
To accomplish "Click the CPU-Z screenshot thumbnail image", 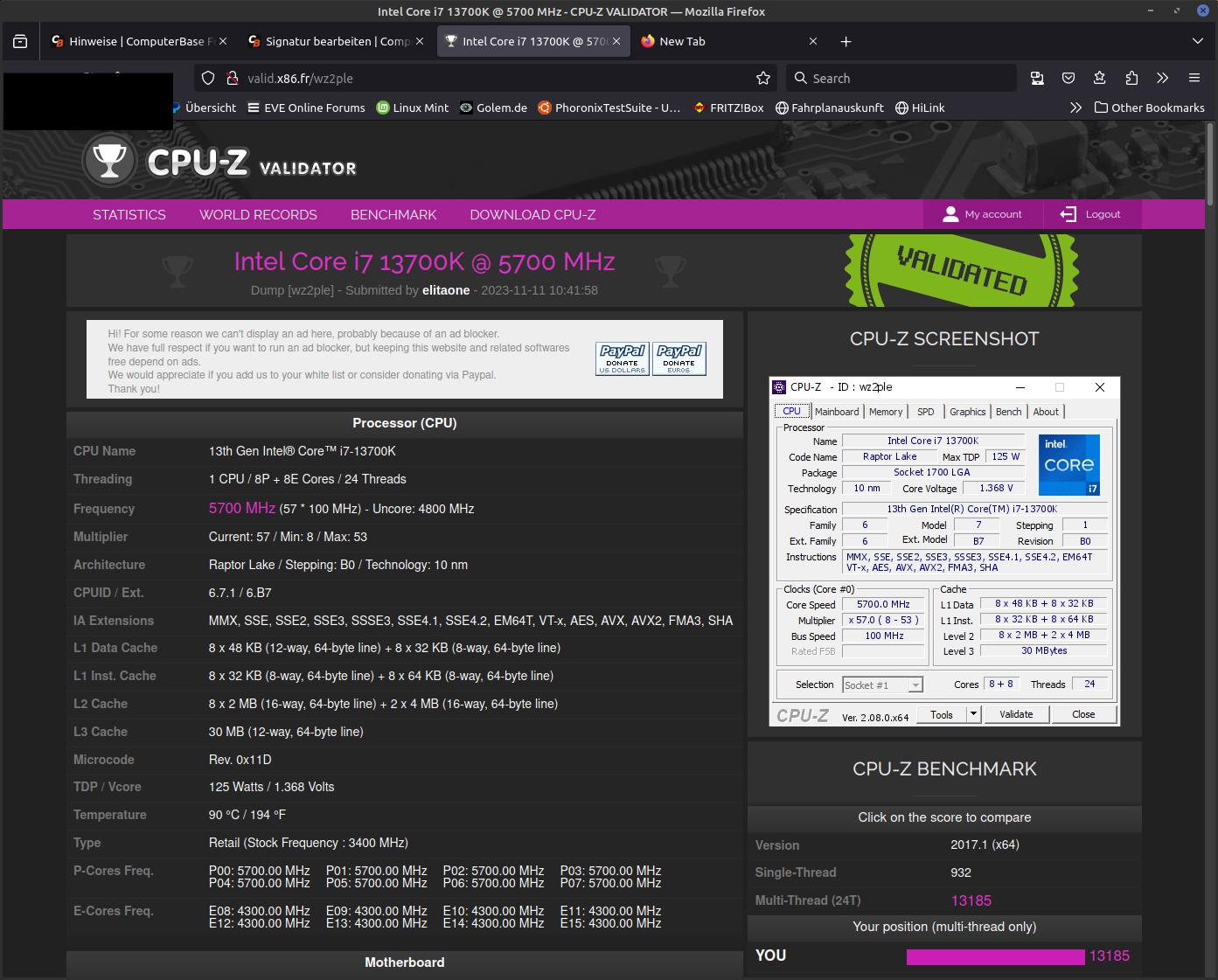I will pos(944,552).
